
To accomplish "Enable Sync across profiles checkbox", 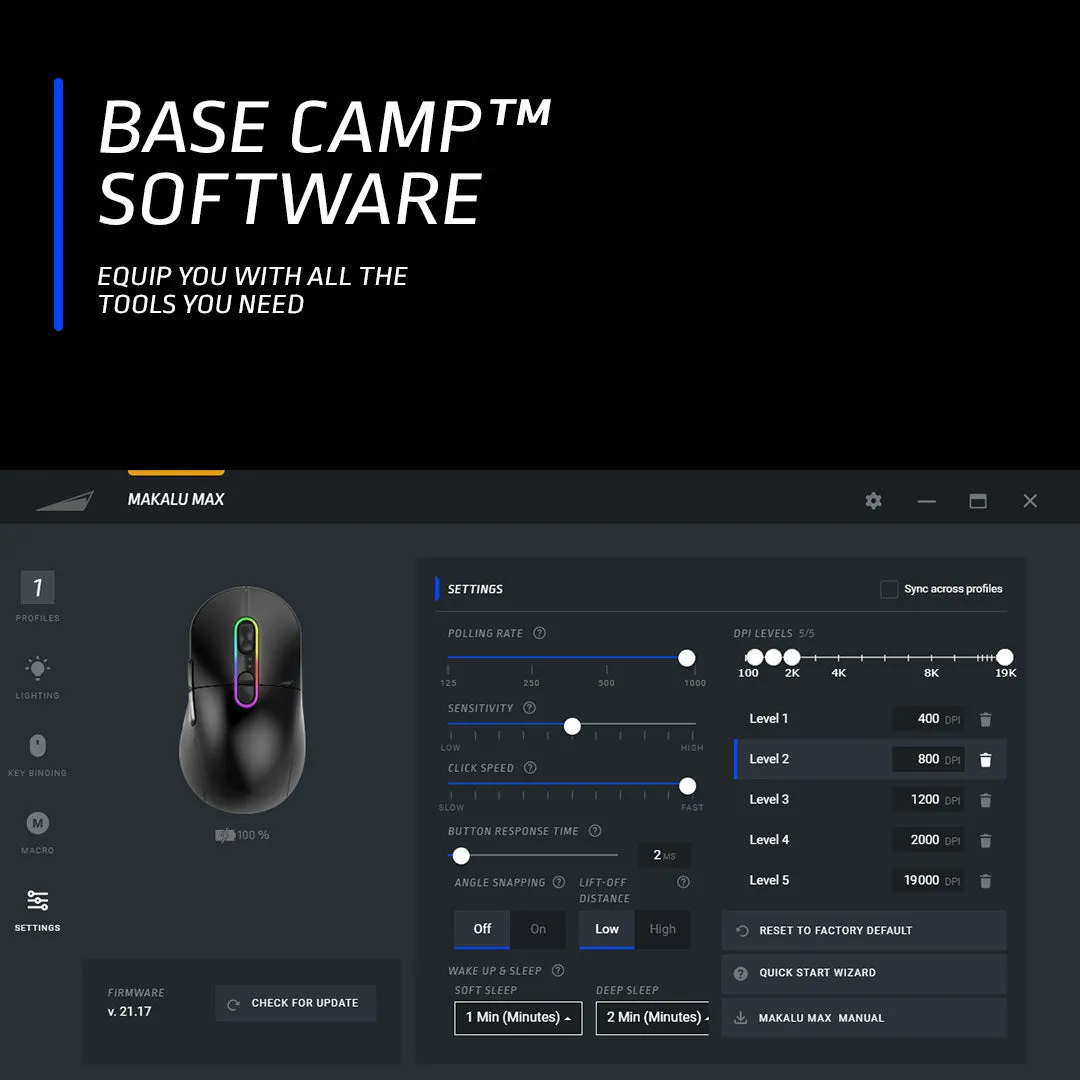I will pyautogui.click(x=889, y=589).
